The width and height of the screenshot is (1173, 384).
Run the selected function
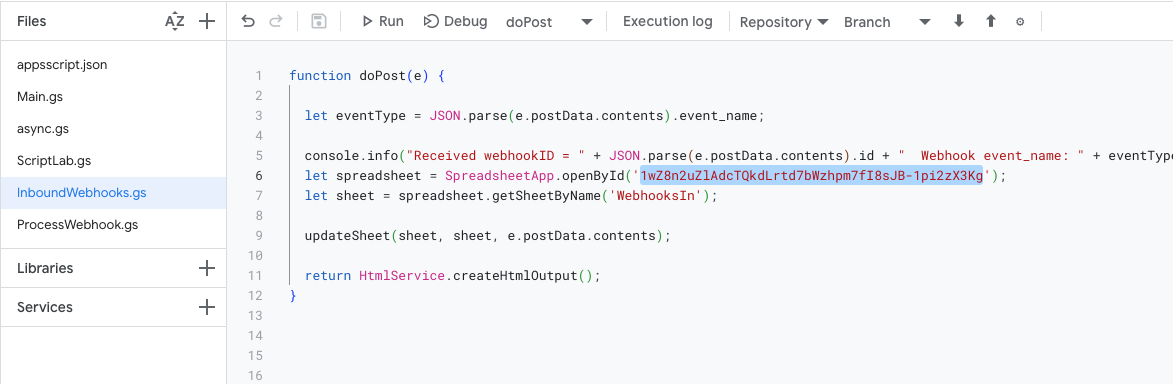(382, 22)
